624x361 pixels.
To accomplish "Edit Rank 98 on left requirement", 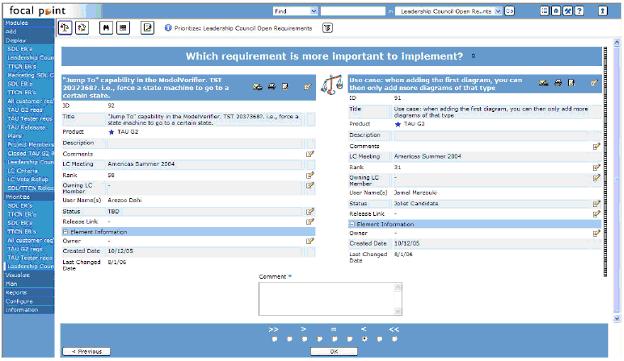I will point(310,175).
